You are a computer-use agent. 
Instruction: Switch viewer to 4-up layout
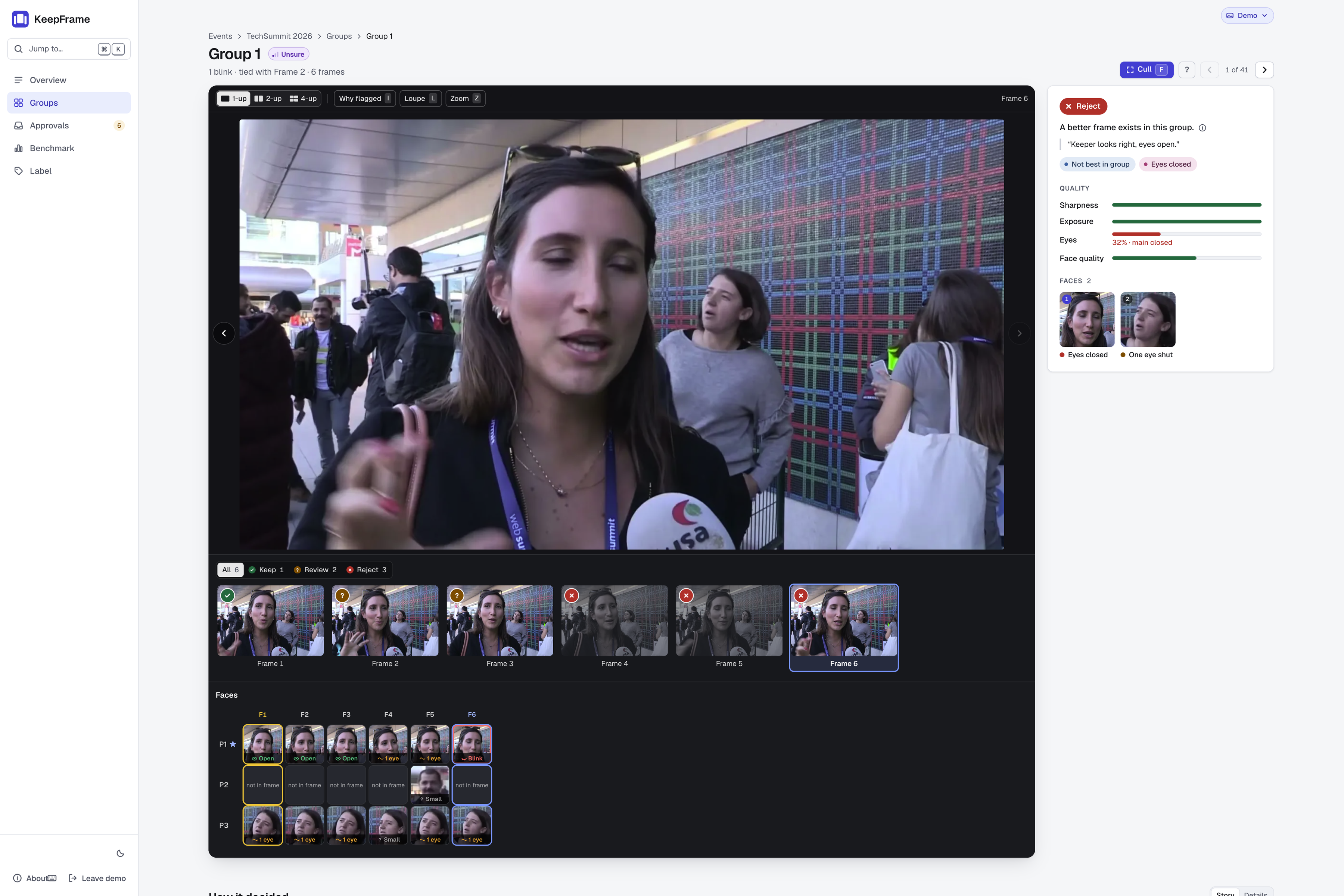303,98
